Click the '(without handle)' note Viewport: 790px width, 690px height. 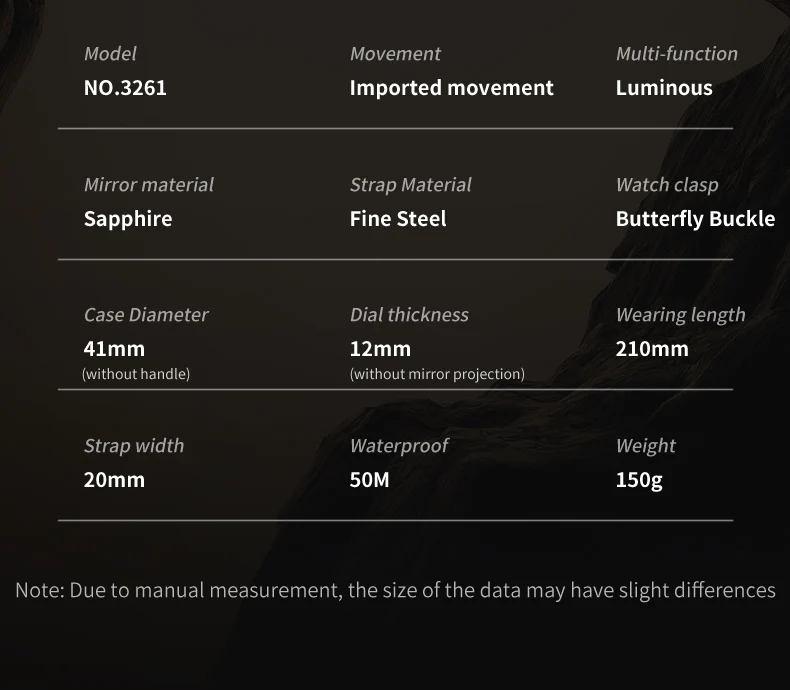(136, 374)
